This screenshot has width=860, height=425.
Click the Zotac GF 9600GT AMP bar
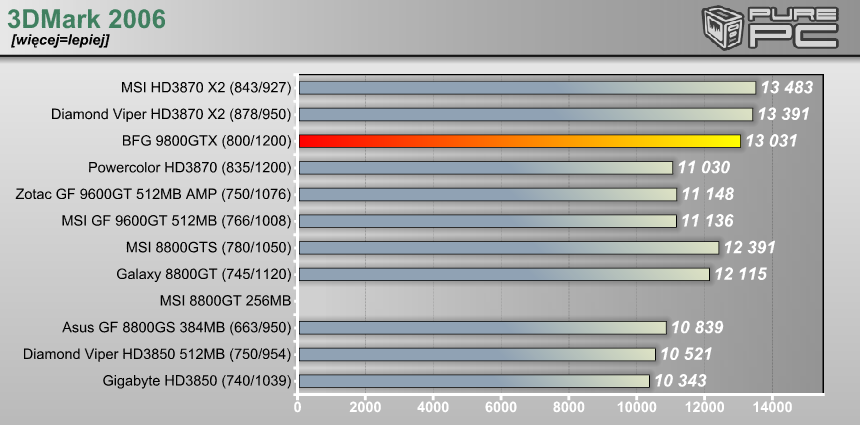(x=488, y=194)
